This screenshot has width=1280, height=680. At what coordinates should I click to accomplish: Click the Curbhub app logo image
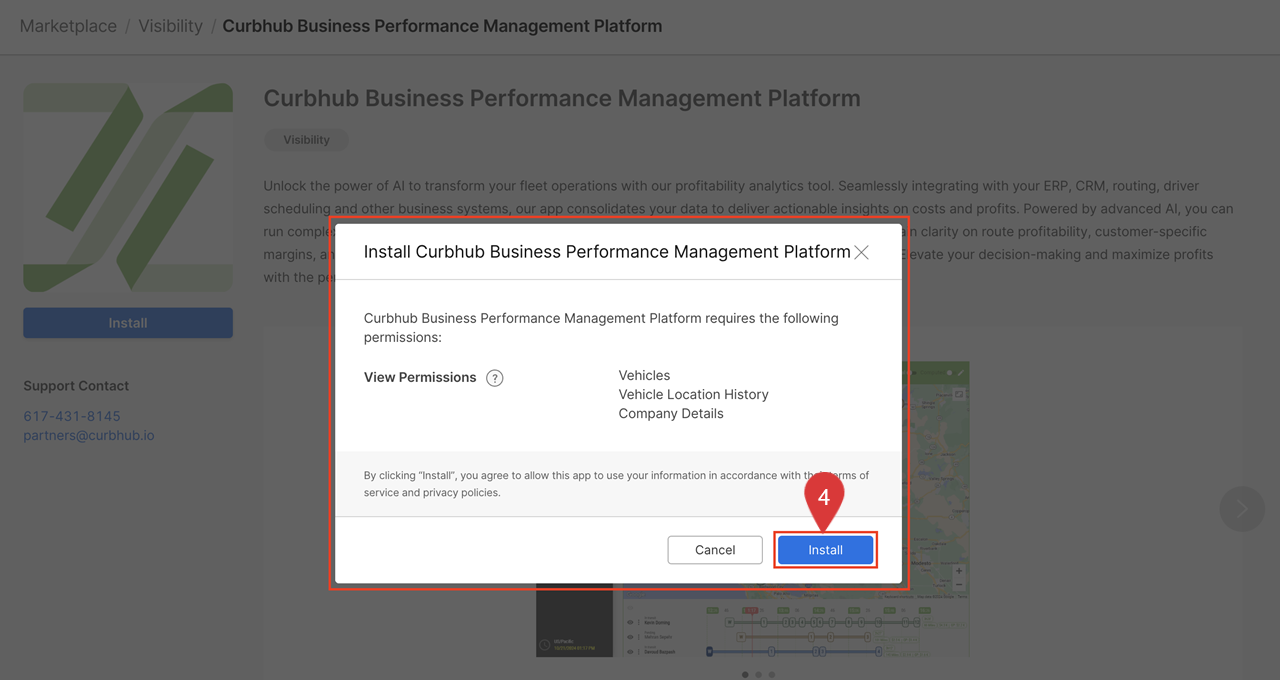[128, 188]
